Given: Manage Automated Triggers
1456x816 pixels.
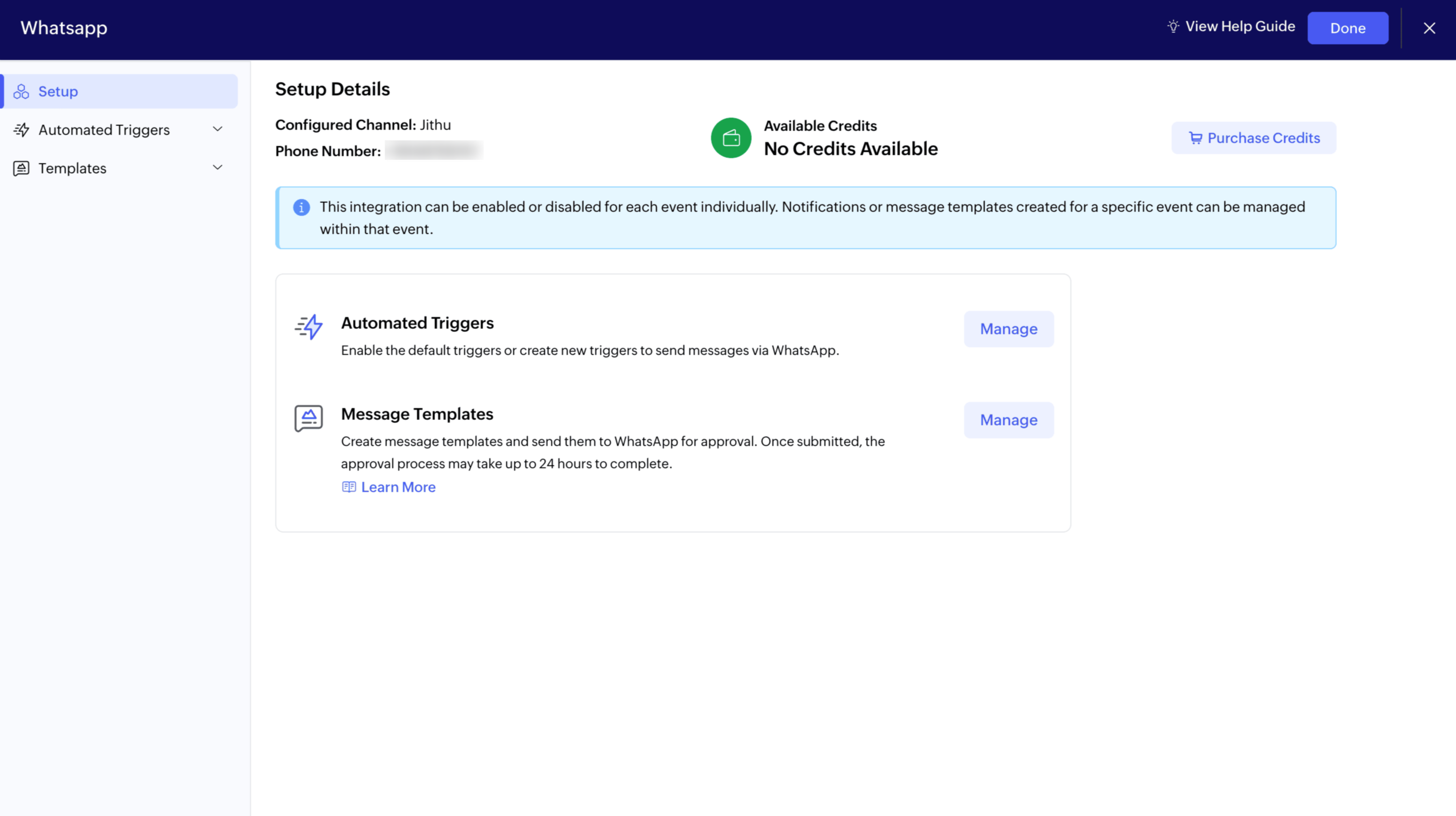Looking at the screenshot, I should pyautogui.click(x=1008, y=329).
